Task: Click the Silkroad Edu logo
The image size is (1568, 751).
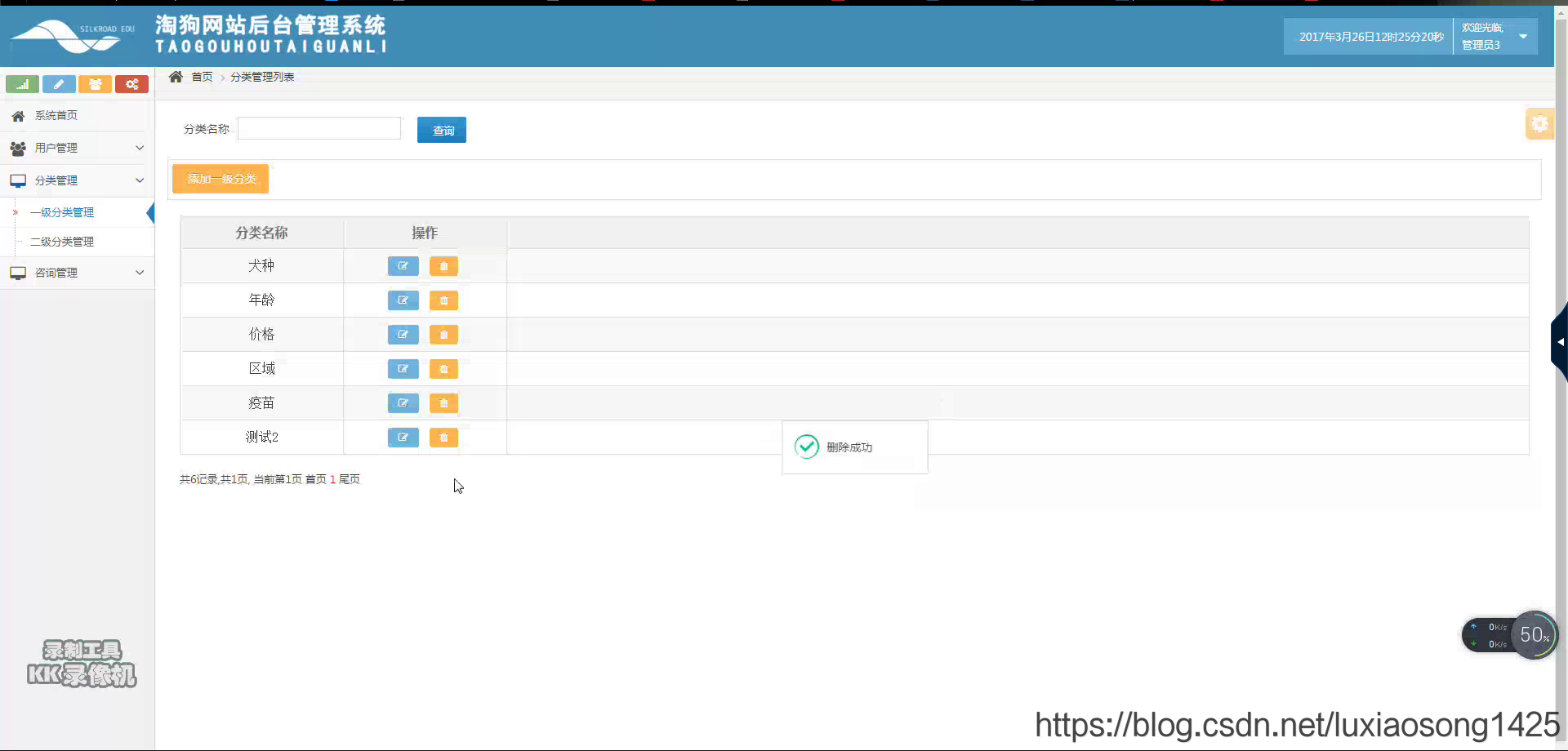Action: click(72, 36)
